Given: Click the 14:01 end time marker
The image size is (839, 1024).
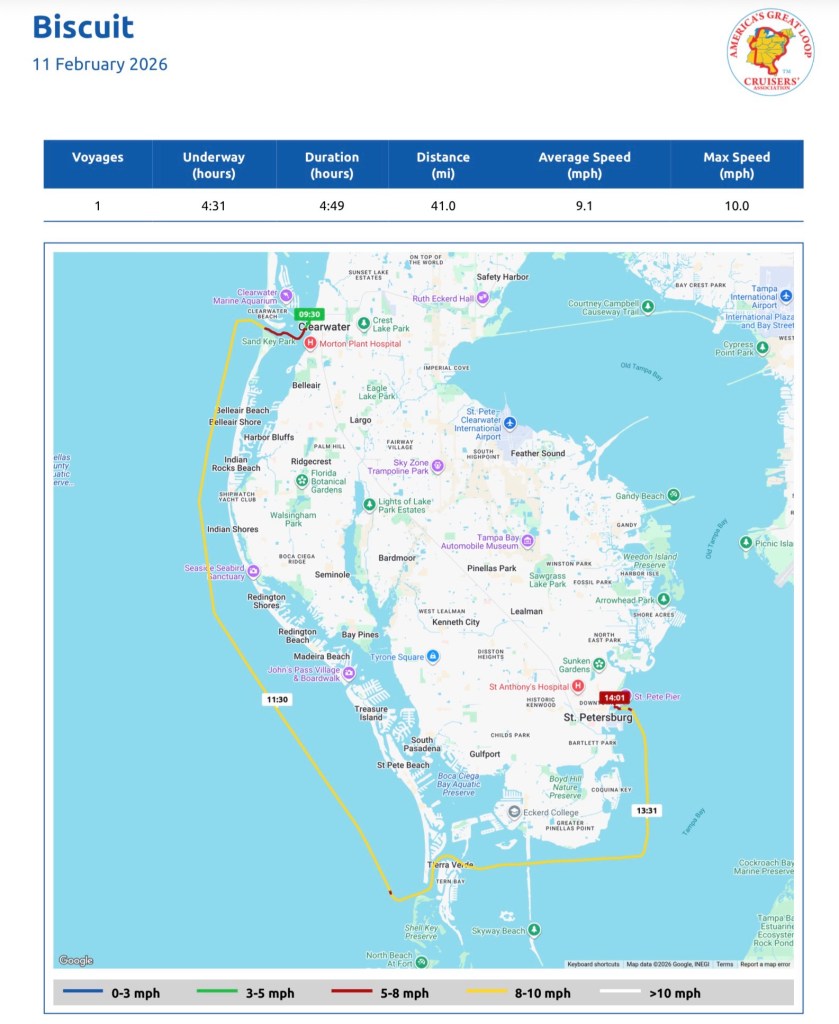Looking at the screenshot, I should [612, 697].
